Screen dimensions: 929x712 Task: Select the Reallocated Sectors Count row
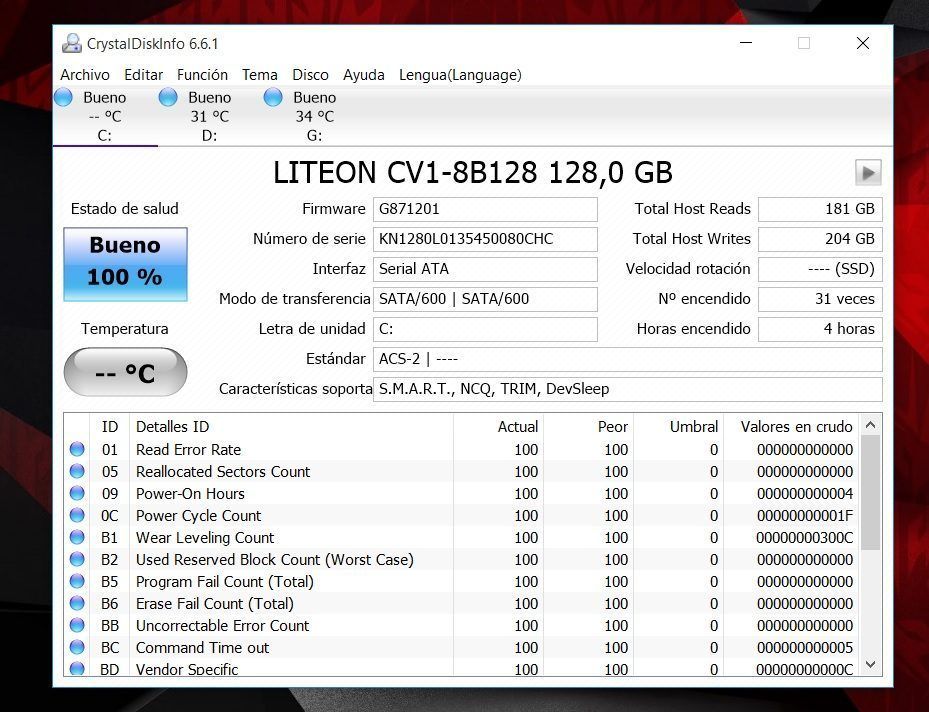223,472
